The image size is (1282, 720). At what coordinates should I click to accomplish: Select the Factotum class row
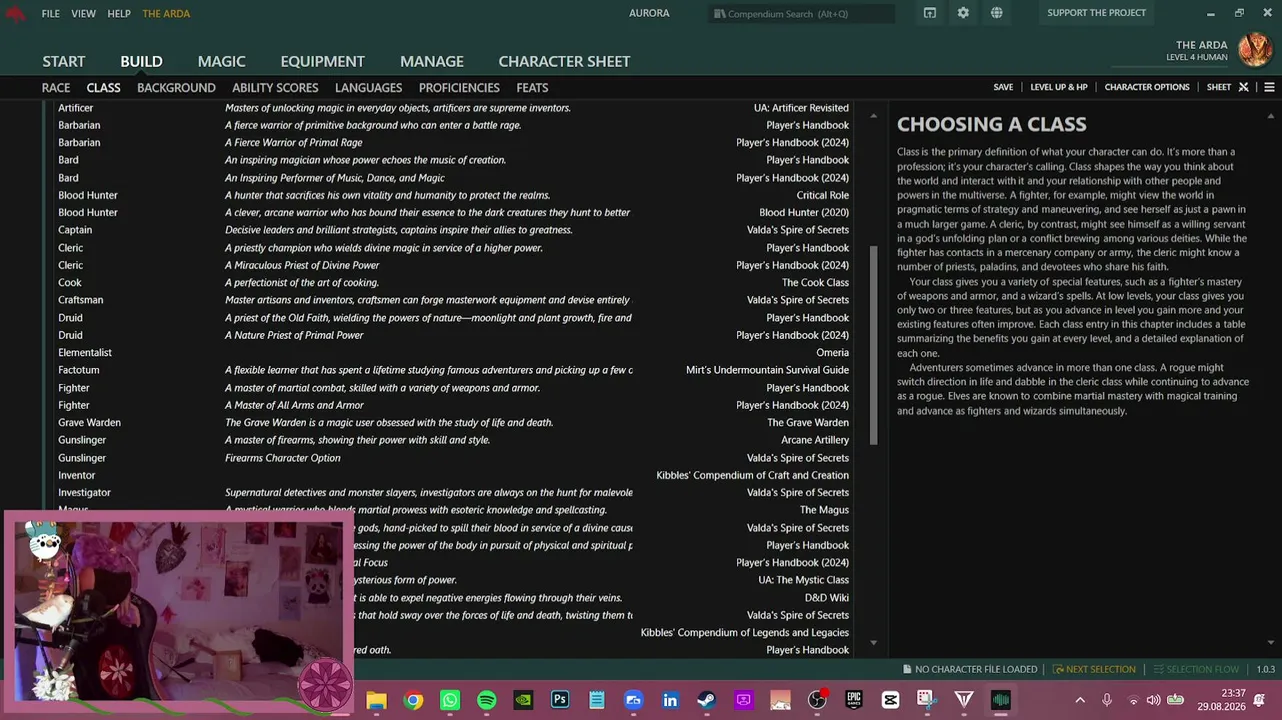454,370
